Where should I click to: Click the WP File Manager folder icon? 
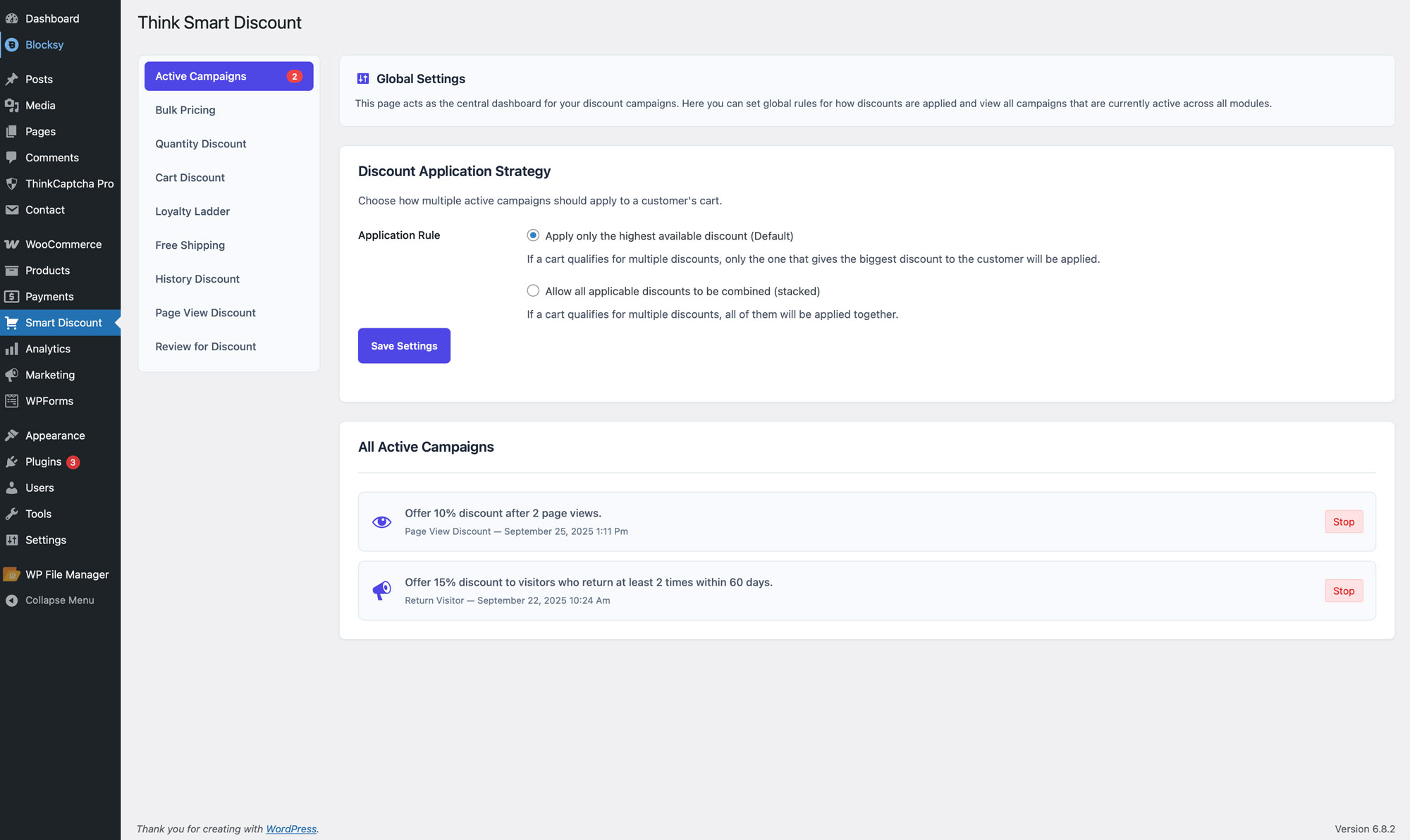(12, 574)
